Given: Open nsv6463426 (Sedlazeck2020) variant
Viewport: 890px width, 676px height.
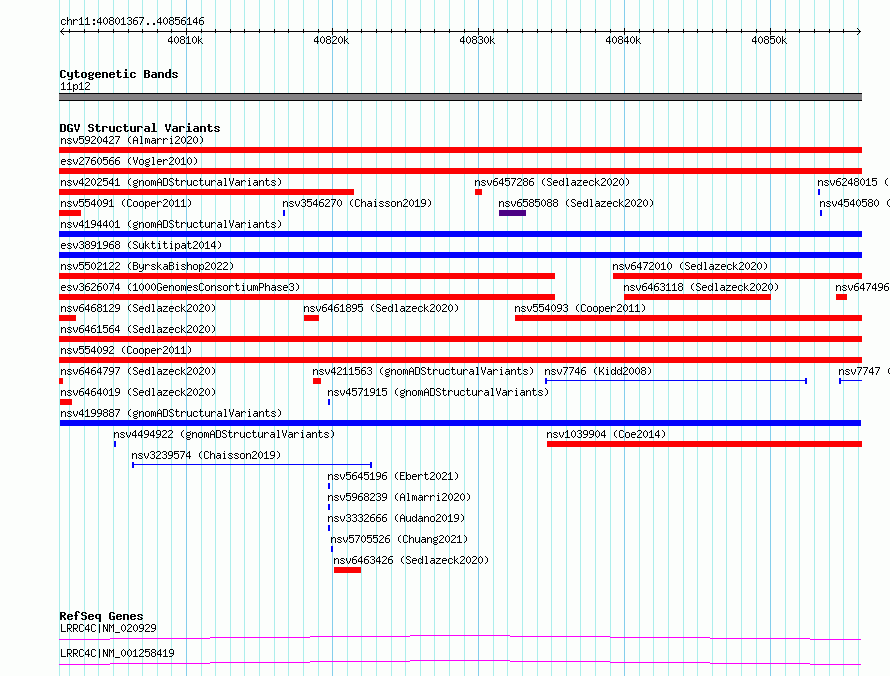Looking at the screenshot, I should 411,560.
